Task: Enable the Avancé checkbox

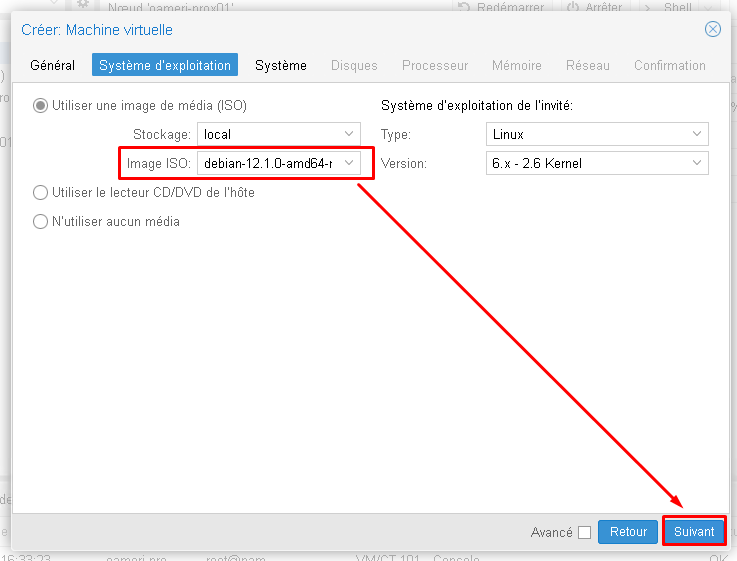Action: tap(584, 532)
